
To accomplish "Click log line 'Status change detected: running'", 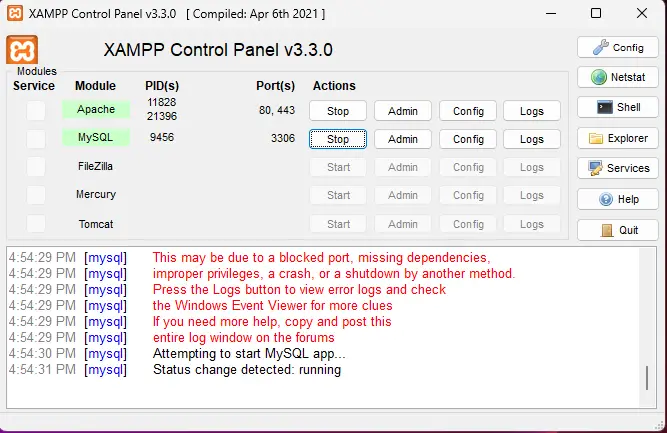I will (x=247, y=370).
